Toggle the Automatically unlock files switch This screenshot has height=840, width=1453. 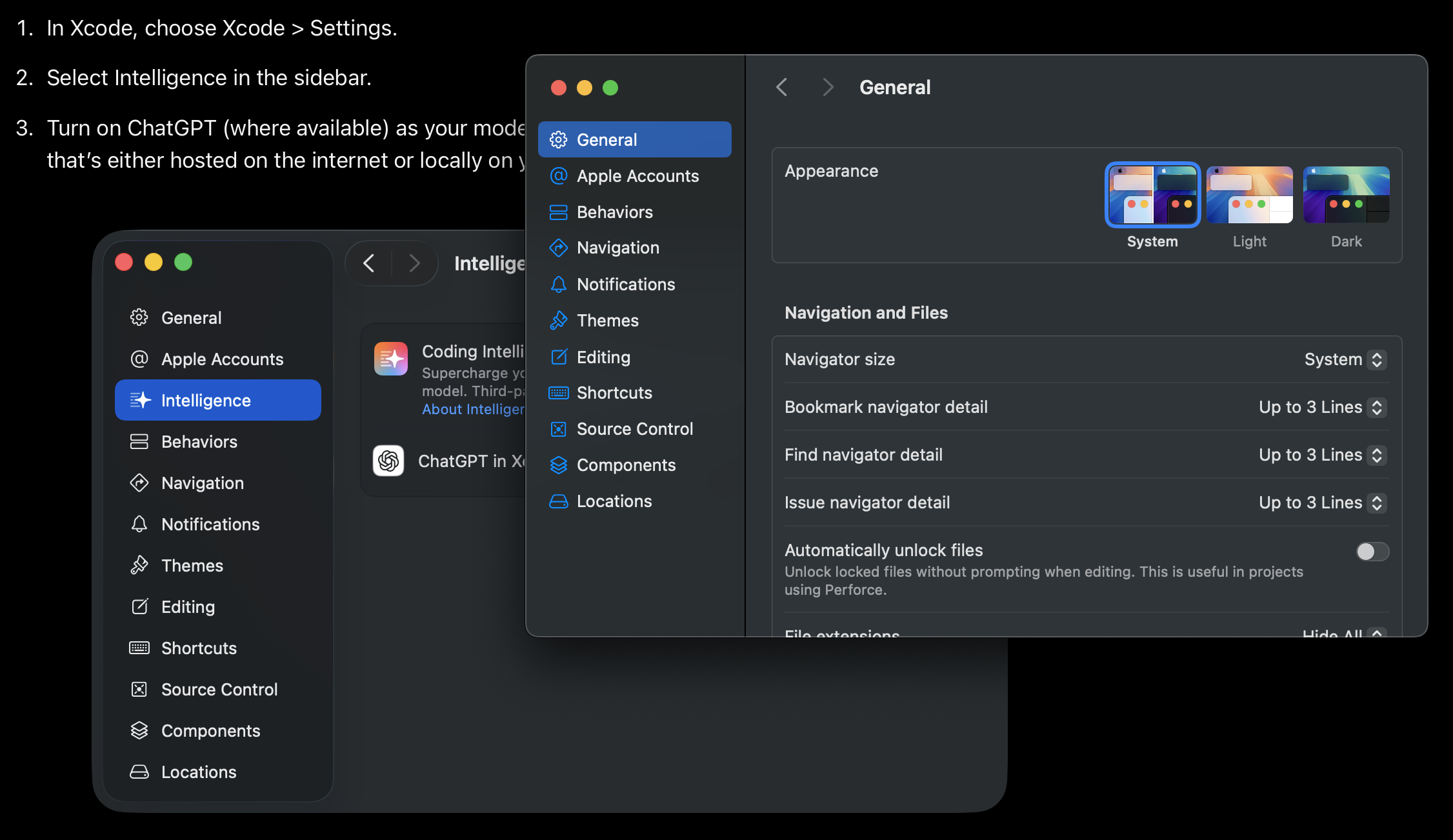[1372, 552]
